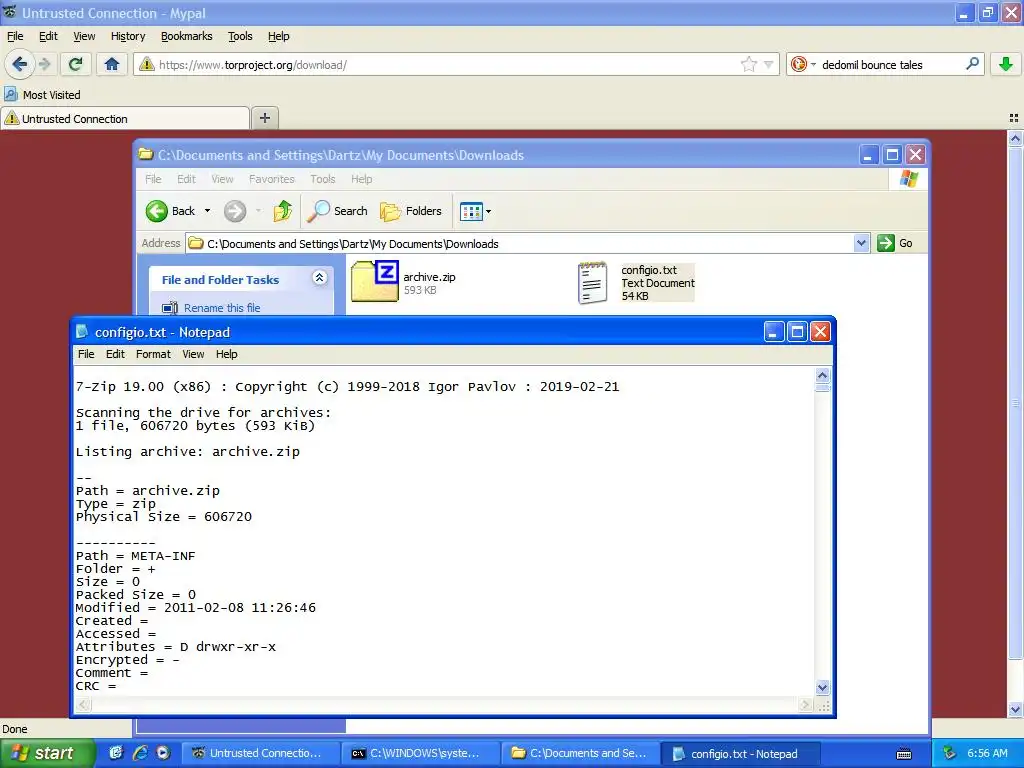Switch to C:\WINDOWS\system command prompt taskbar button
1024x768 pixels.
click(419, 753)
